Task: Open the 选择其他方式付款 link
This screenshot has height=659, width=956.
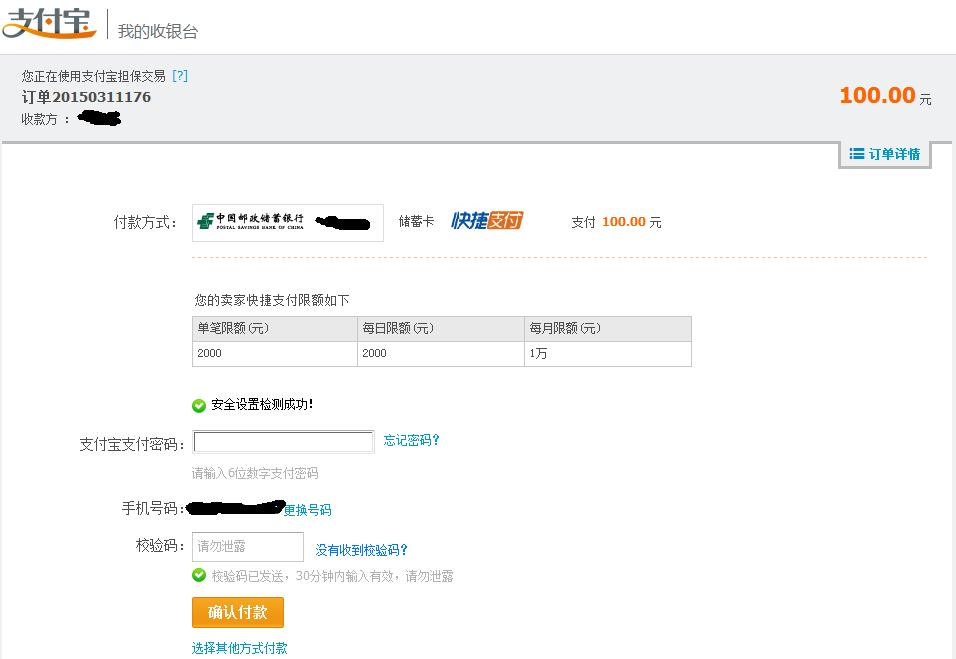Action: coord(239,648)
